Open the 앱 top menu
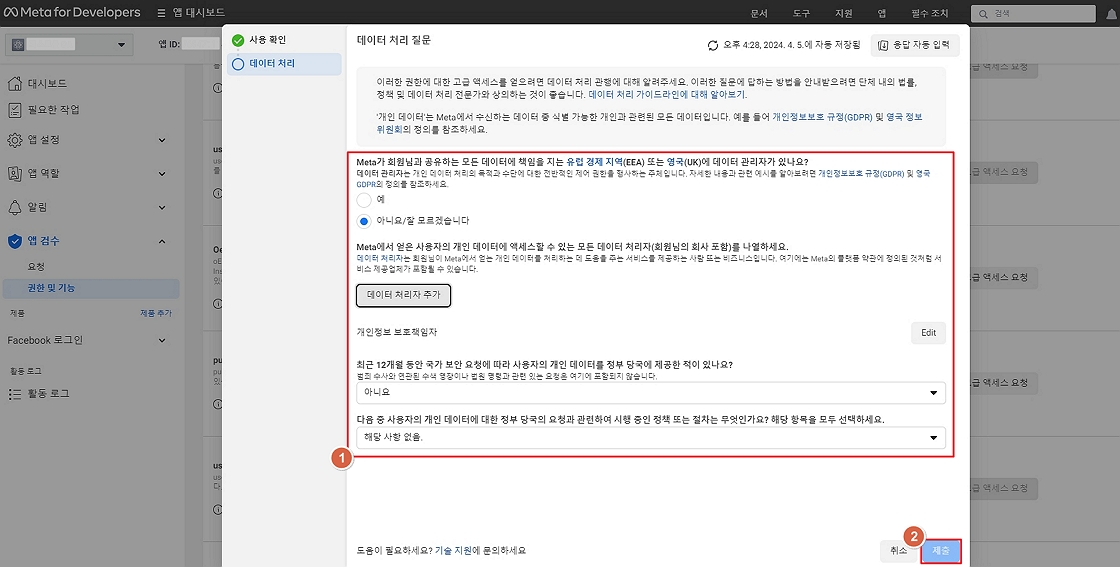 [x=881, y=14]
